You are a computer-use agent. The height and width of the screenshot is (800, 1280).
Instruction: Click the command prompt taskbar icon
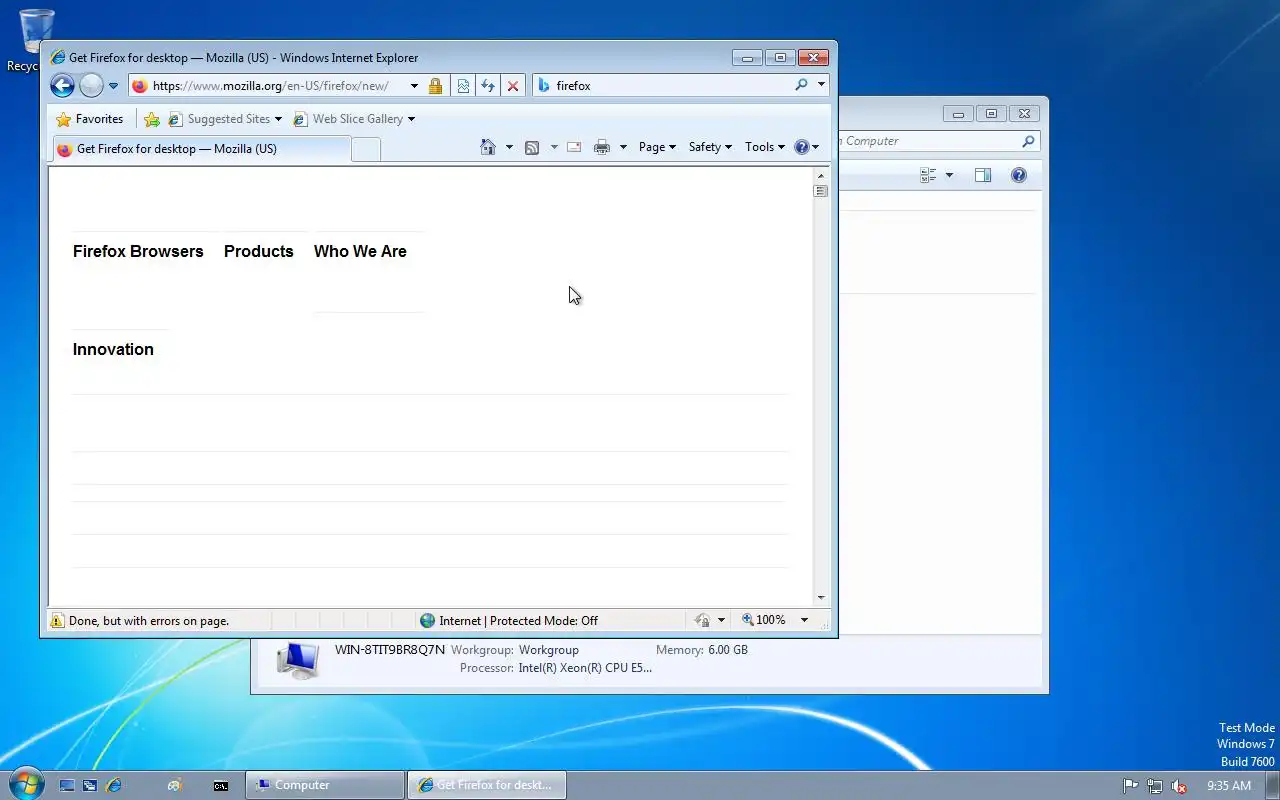click(x=221, y=786)
